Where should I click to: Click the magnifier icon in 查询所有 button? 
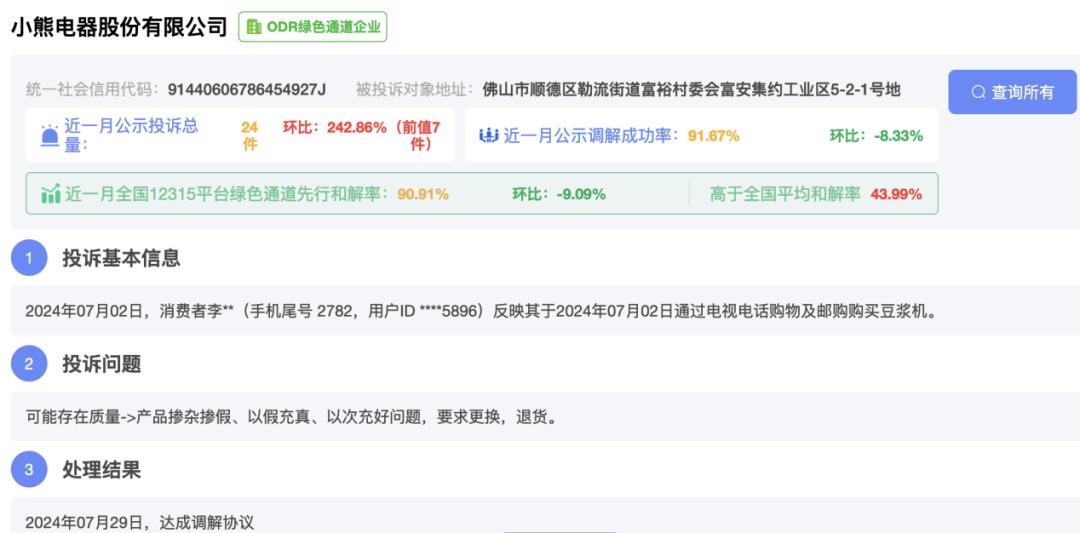pos(978,92)
